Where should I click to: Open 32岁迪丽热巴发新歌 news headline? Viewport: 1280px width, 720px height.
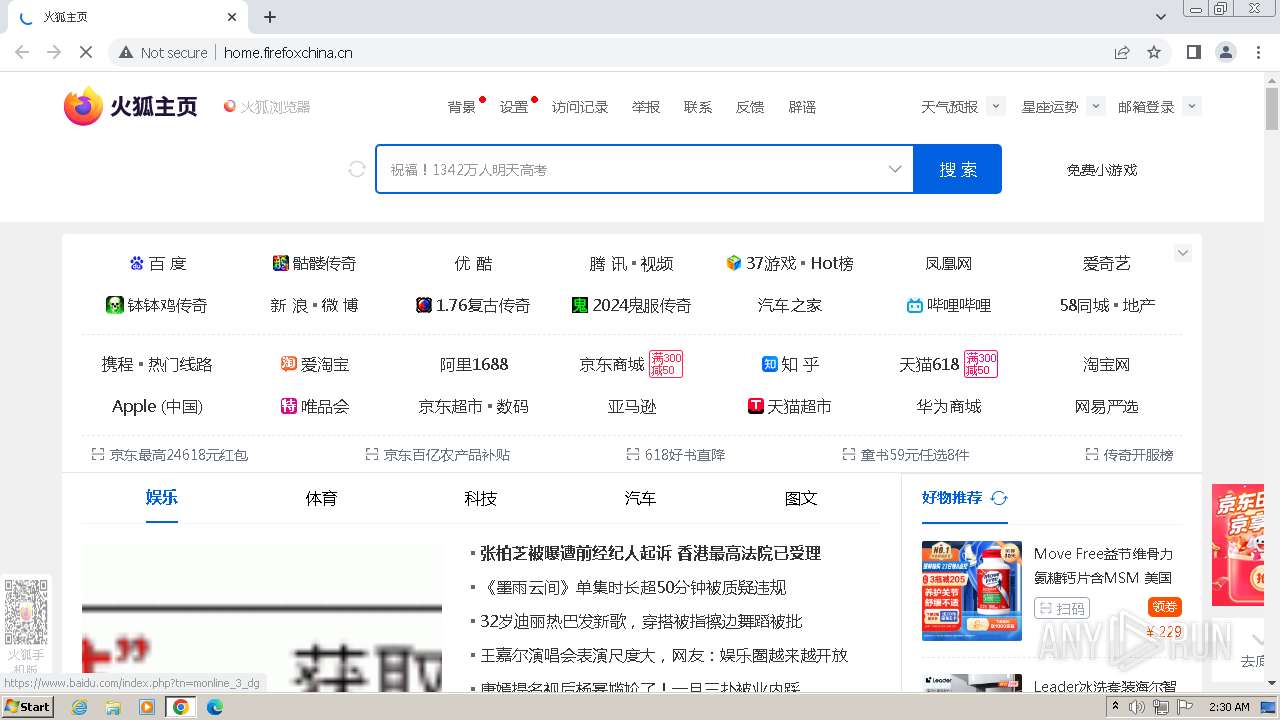(641, 621)
